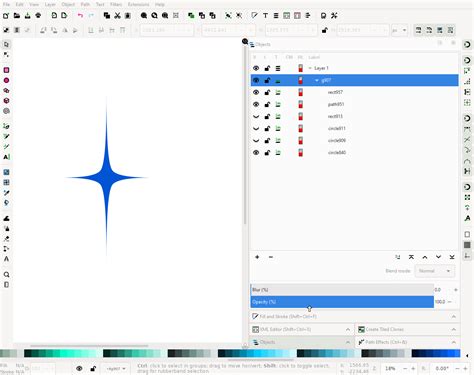
Task: Pick the brightest blue swatch ending the palette
Action: coord(457,353)
